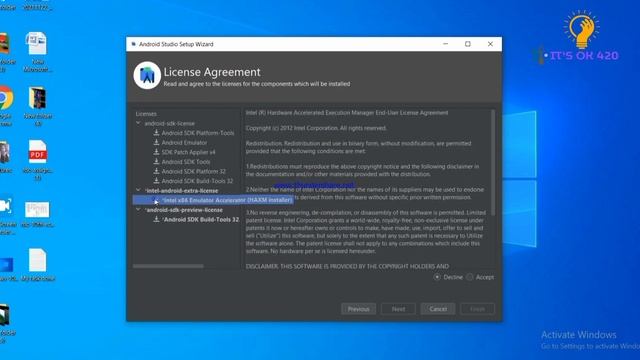Select the android-sdk-license entry
This screenshot has height=360, width=640.
point(169,123)
